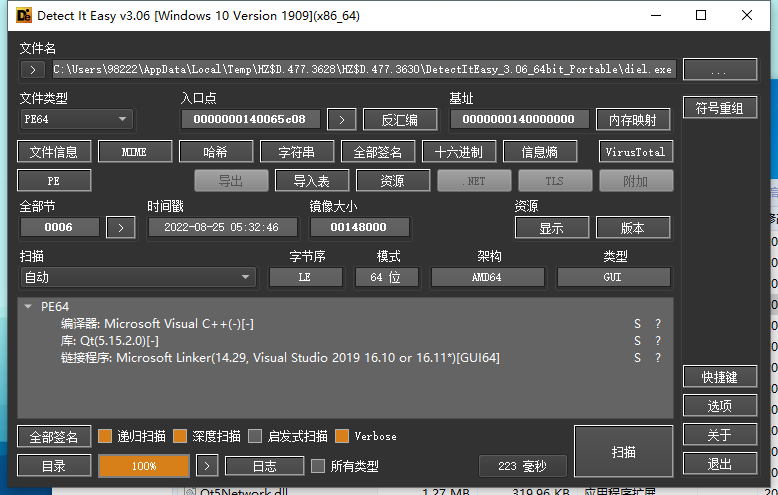This screenshot has width=778, height=495.
Task: Click the arrow button left of file path
Action: (33, 69)
